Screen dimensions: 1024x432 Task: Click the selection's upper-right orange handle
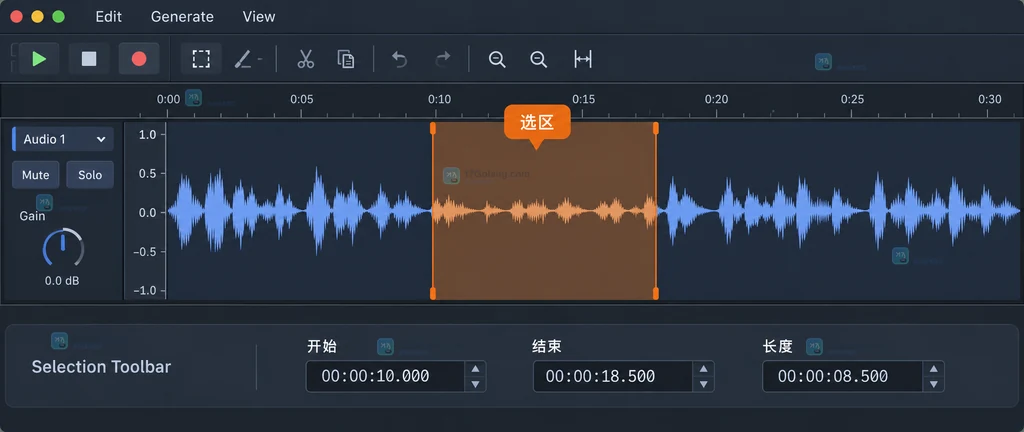click(x=656, y=129)
